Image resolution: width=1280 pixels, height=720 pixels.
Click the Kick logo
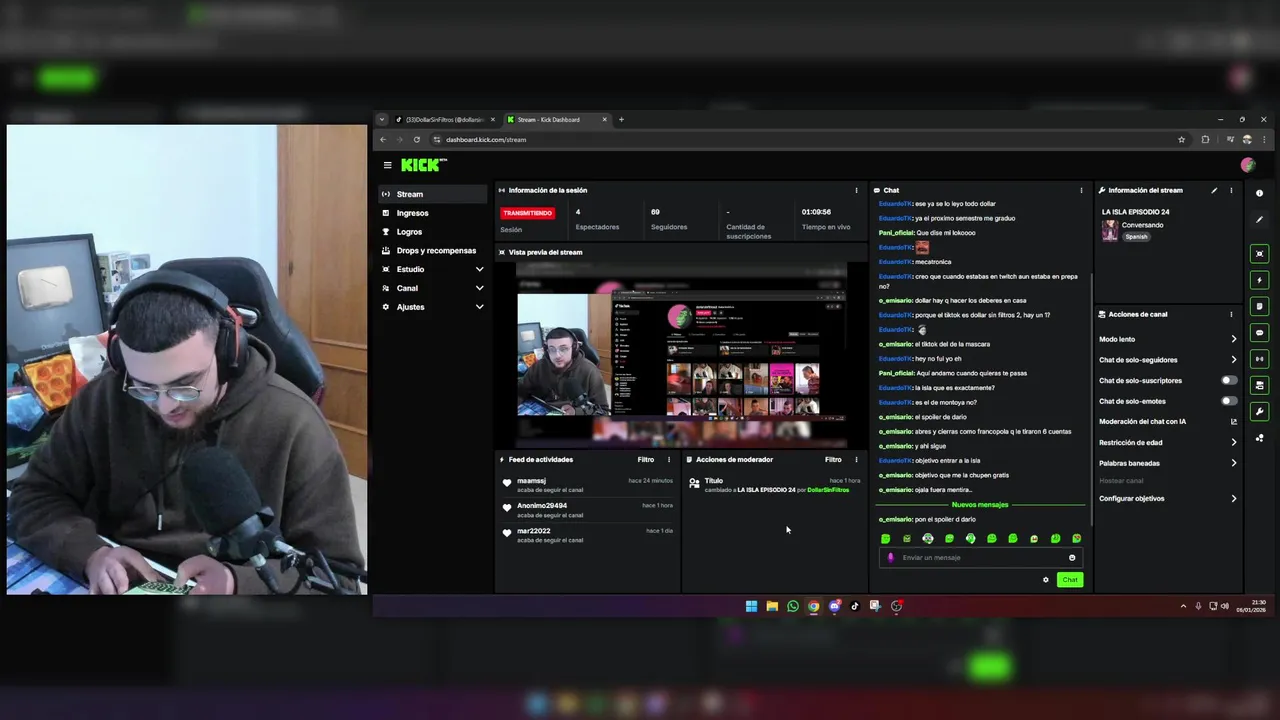[422, 165]
